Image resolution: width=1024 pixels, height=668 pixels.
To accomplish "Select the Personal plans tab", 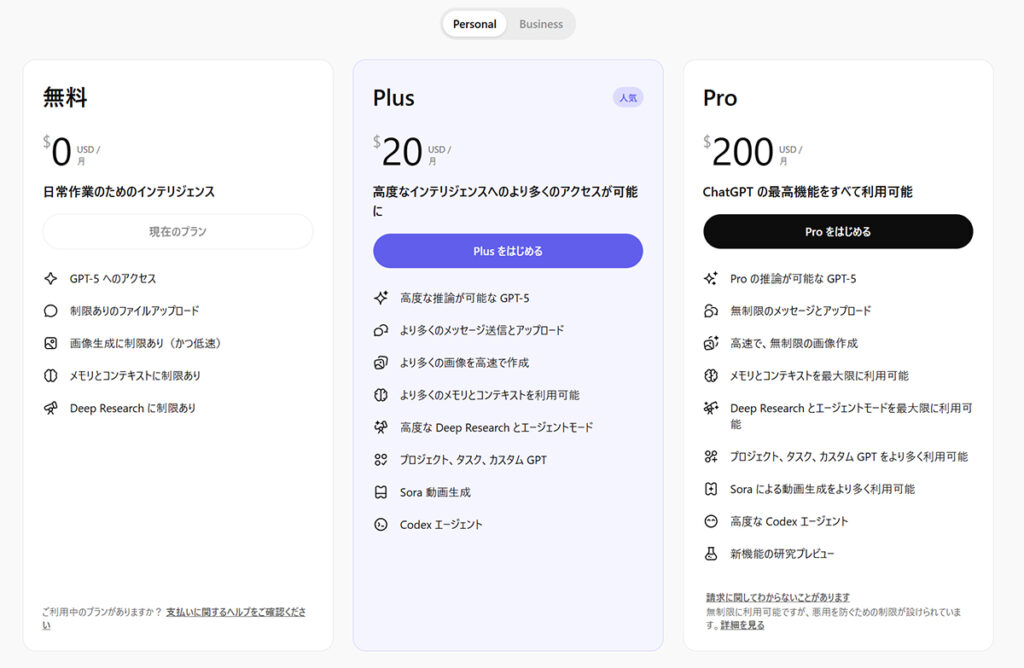I will pos(474,24).
